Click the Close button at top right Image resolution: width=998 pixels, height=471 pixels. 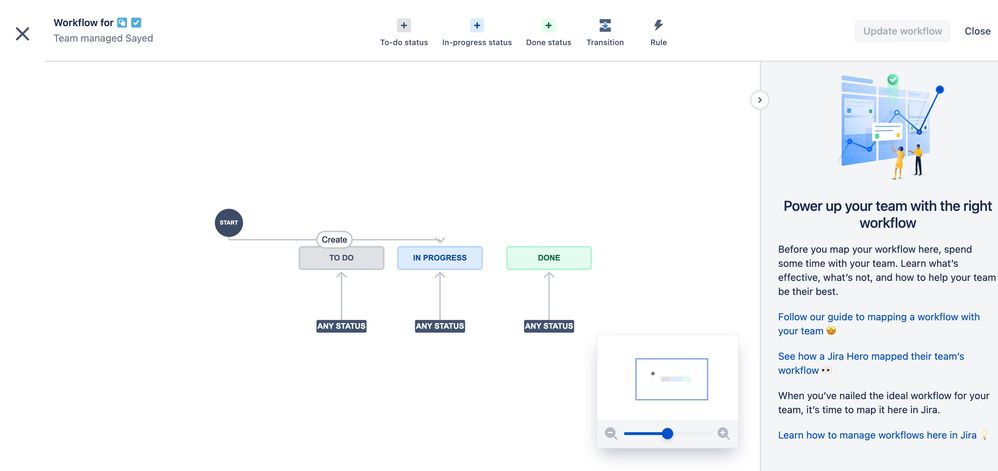(977, 31)
